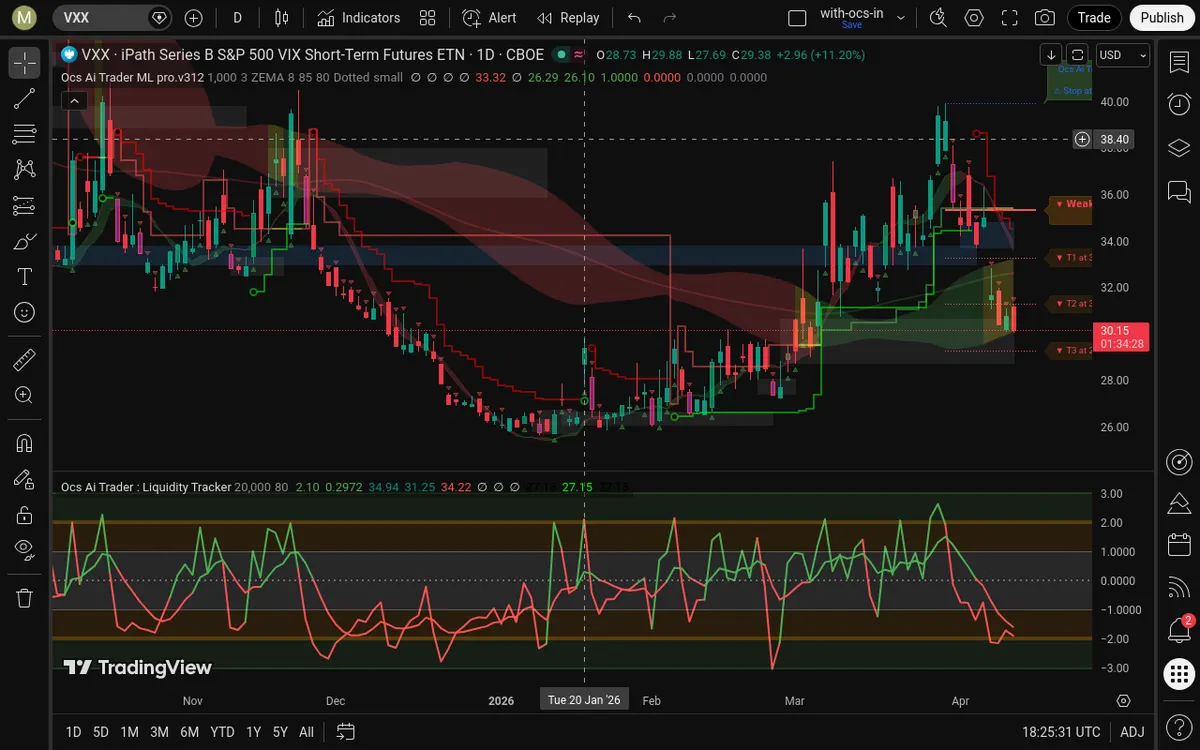
Task: Select the YTD date range
Action: click(222, 732)
